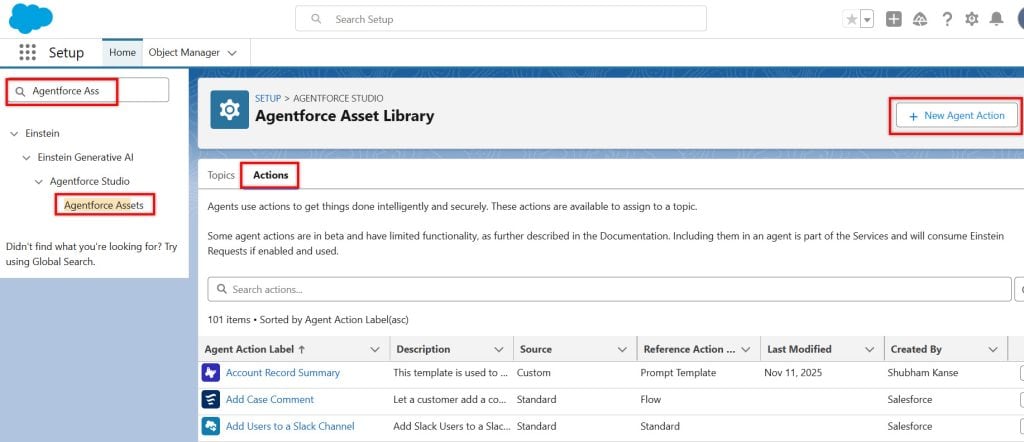The height and width of the screenshot is (442, 1024).
Task: Click the magnifier icon in Quick Find box
Action: (x=20, y=91)
